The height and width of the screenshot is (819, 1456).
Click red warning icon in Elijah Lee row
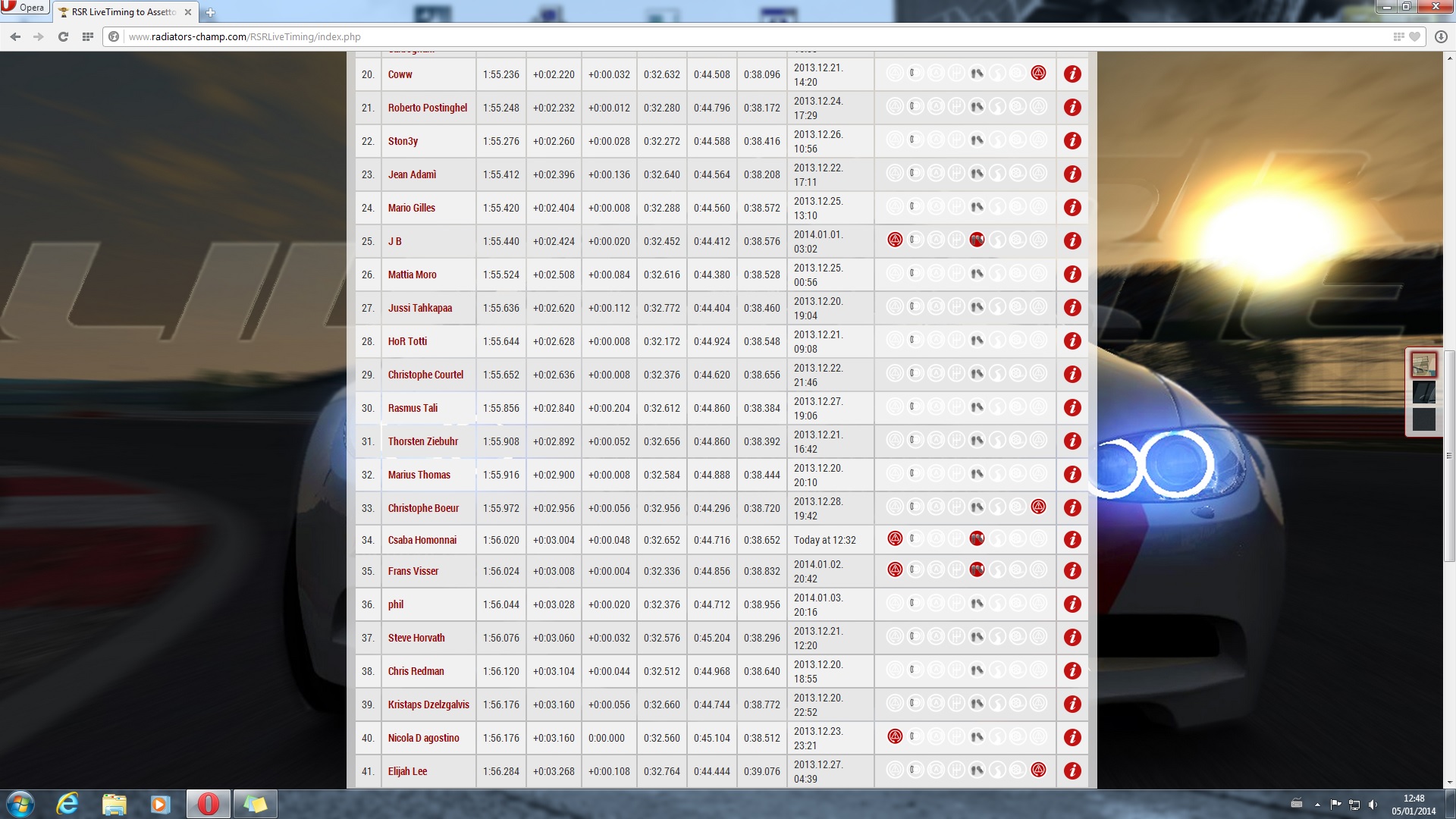coord(1038,770)
